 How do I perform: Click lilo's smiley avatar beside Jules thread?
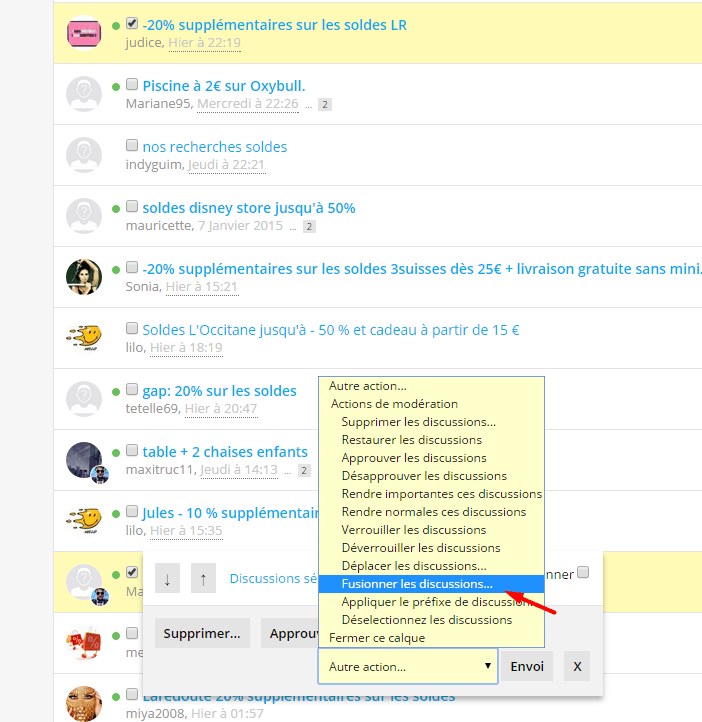[x=84, y=521]
